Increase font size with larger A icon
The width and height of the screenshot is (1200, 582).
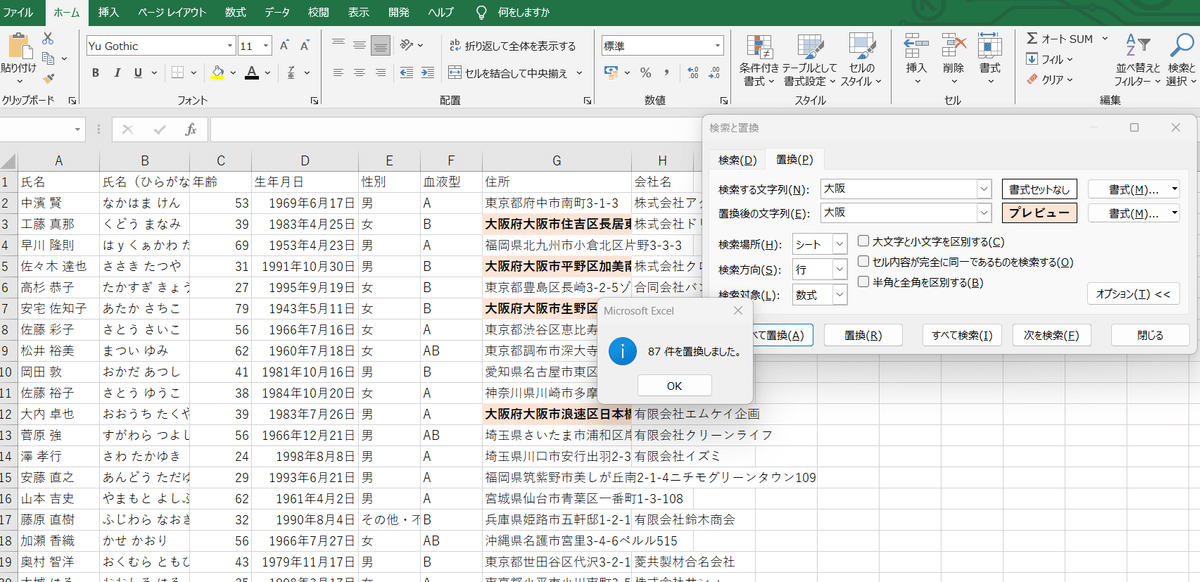(285, 46)
